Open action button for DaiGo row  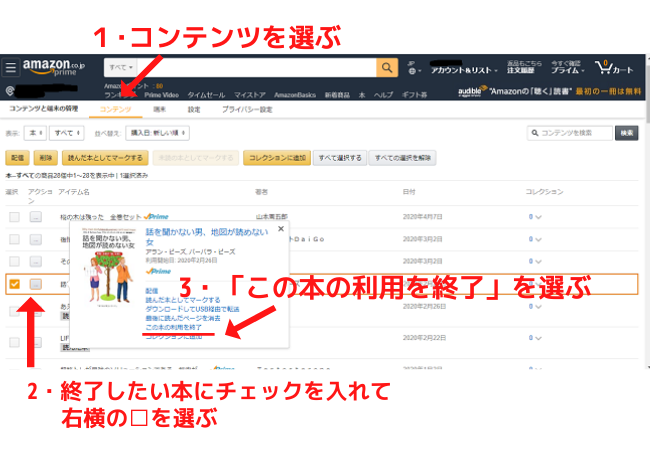36,239
